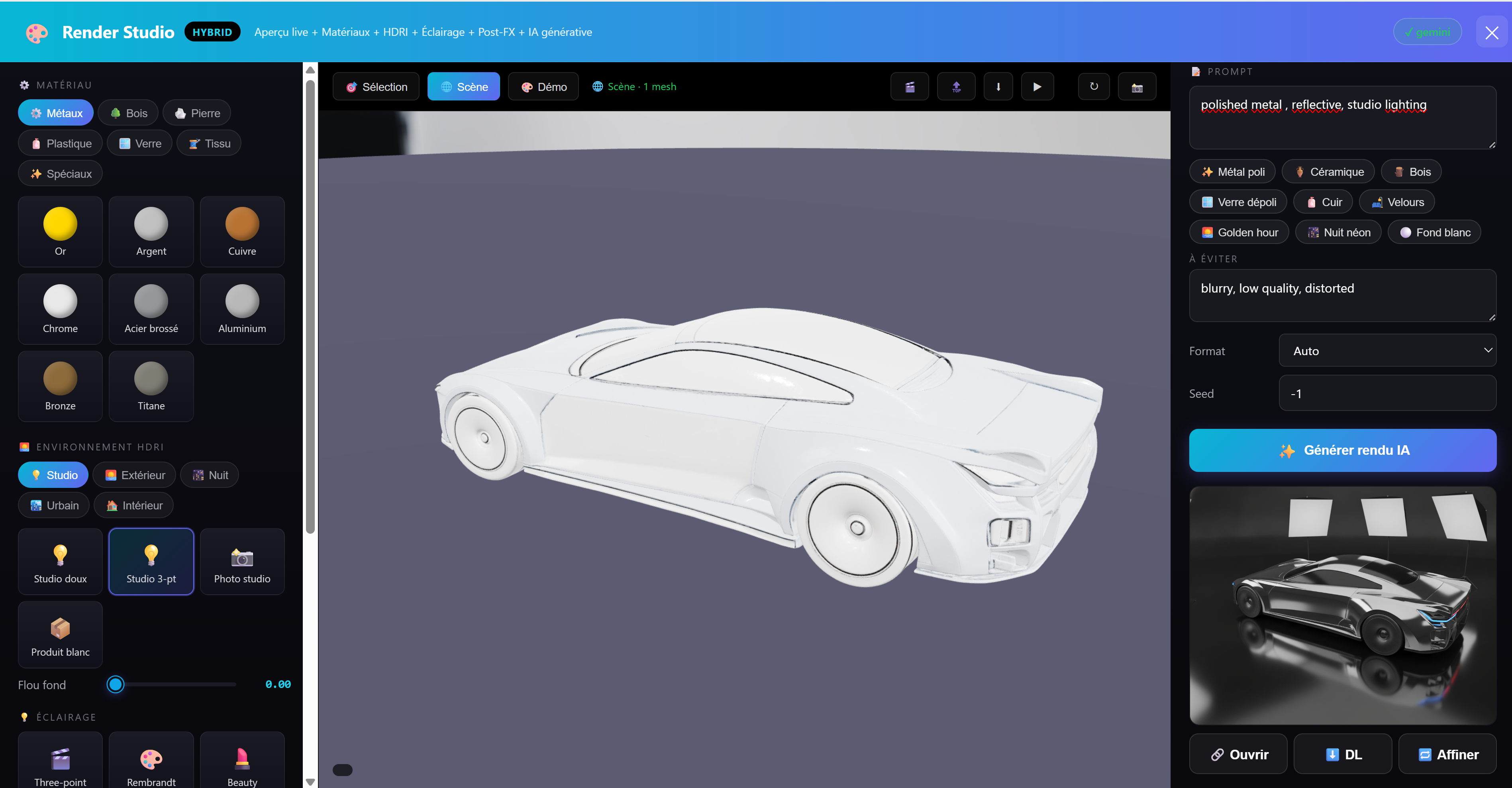Select the Intérieur HDRI category
This screenshot has width=1512, height=788.
pos(134,505)
